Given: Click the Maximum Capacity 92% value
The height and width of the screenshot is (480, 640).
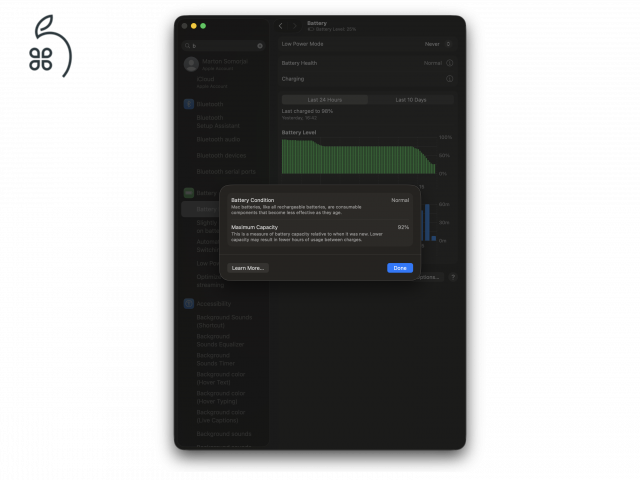Looking at the screenshot, I should (x=403, y=227).
